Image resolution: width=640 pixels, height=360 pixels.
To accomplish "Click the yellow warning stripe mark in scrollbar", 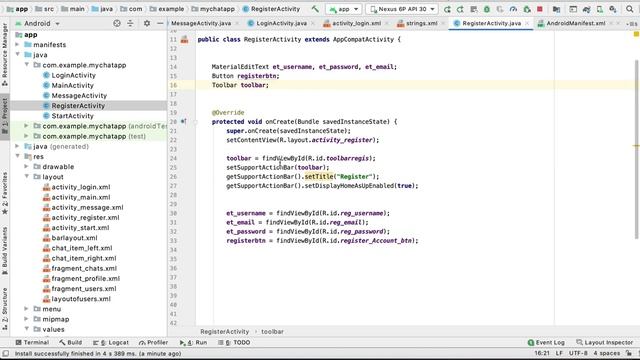I will pos(636,146).
